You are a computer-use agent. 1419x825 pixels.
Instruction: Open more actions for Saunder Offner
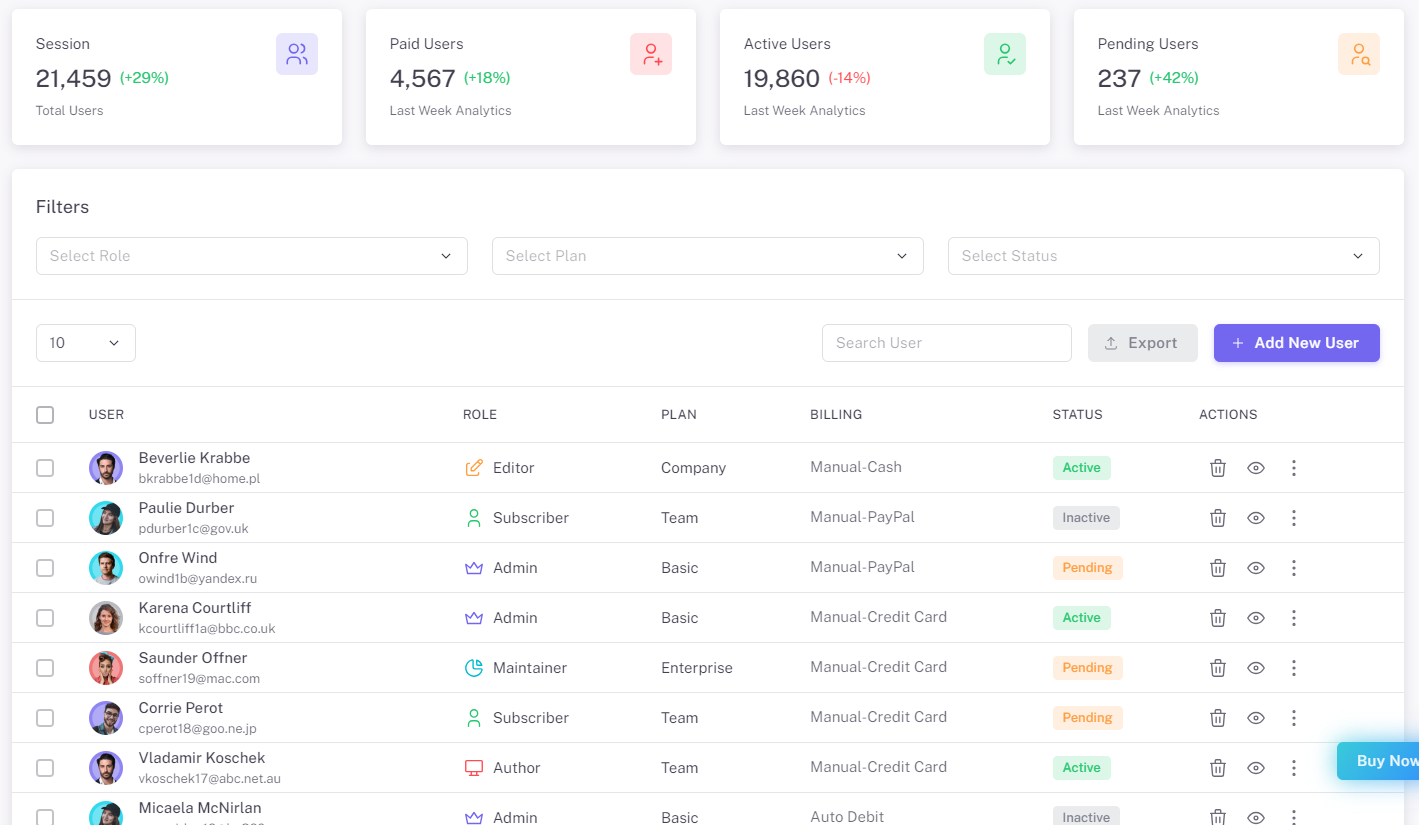point(1294,668)
